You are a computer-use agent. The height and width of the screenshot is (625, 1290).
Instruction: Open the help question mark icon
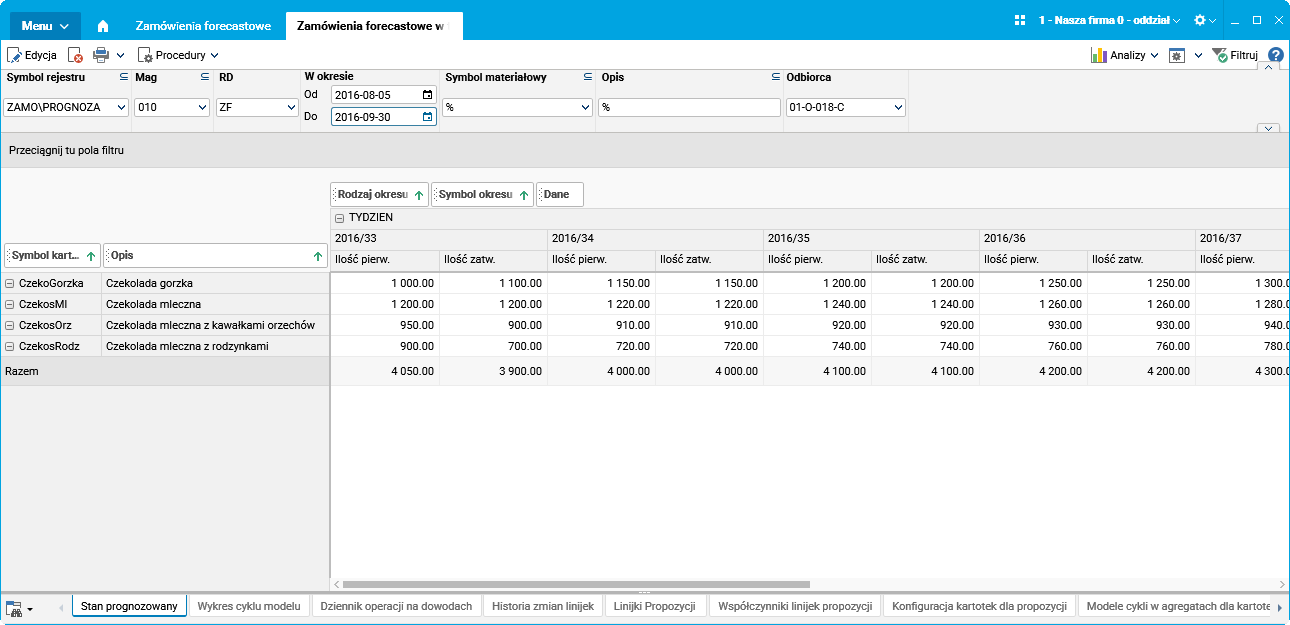(1275, 56)
